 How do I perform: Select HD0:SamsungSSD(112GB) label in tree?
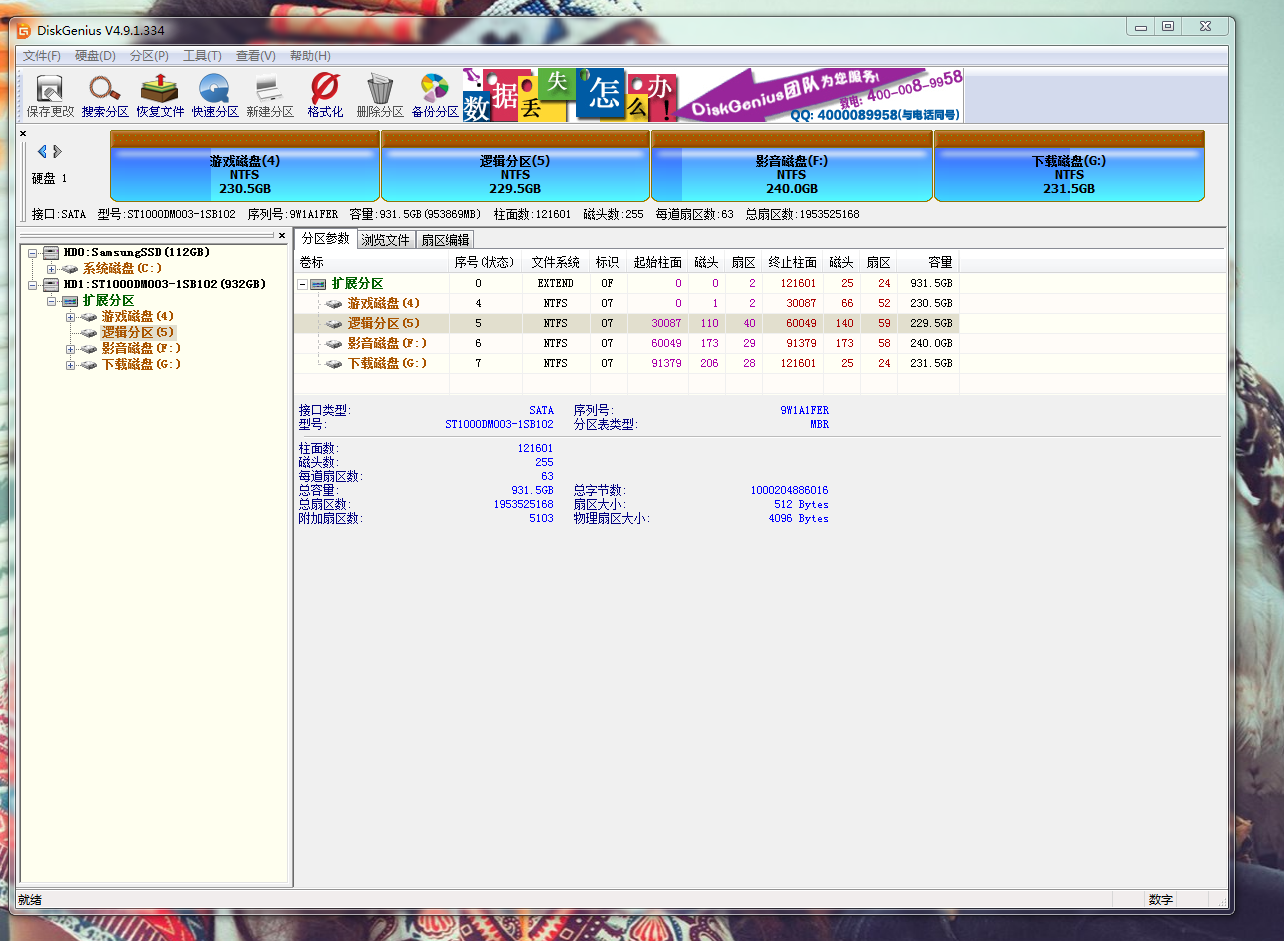tap(137, 252)
